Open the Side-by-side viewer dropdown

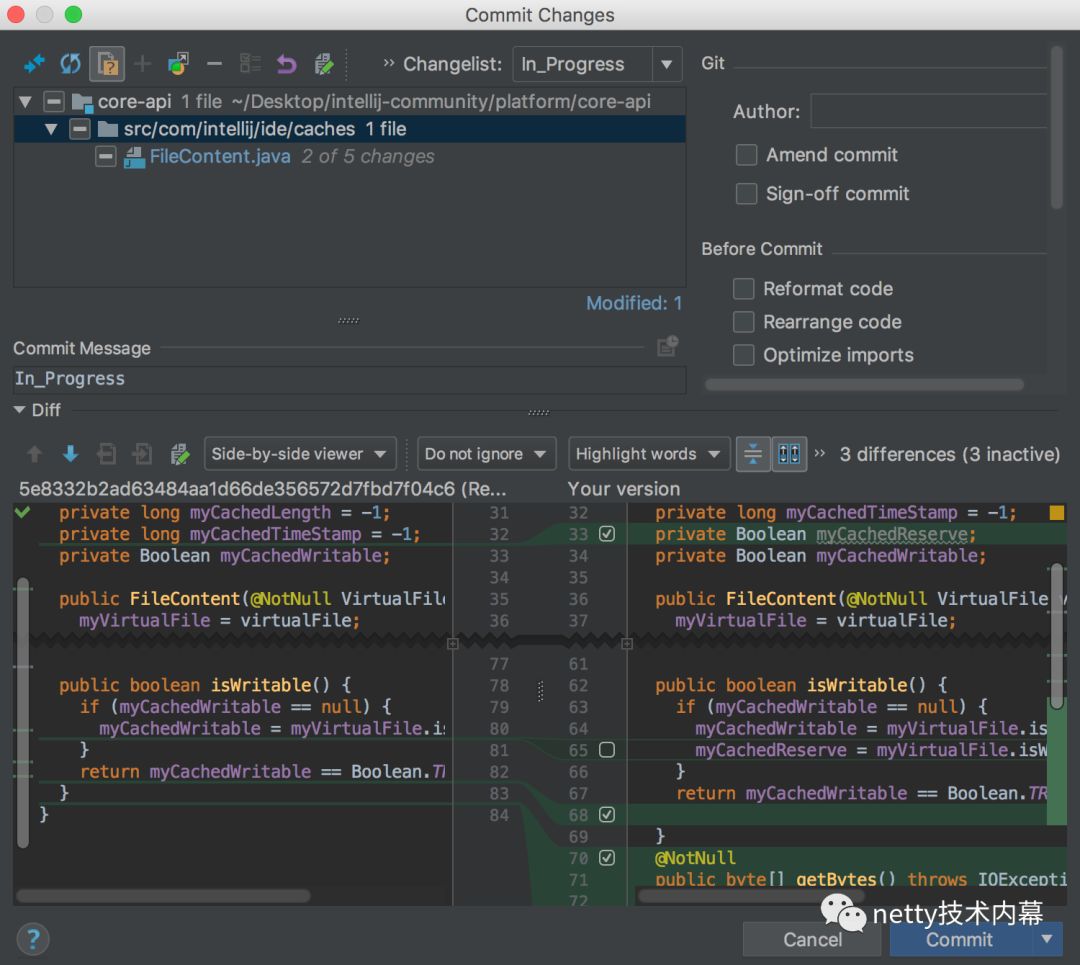point(300,454)
